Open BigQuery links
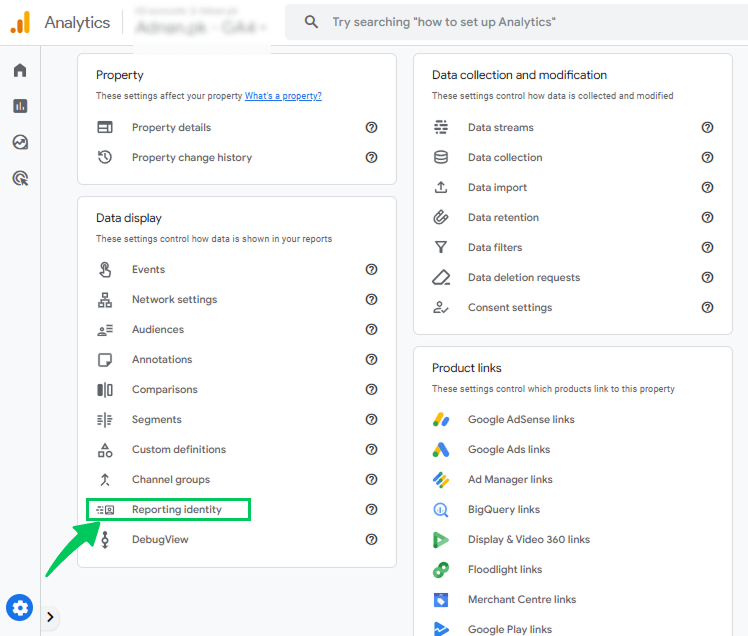This screenshot has height=636, width=748. [x=503, y=509]
